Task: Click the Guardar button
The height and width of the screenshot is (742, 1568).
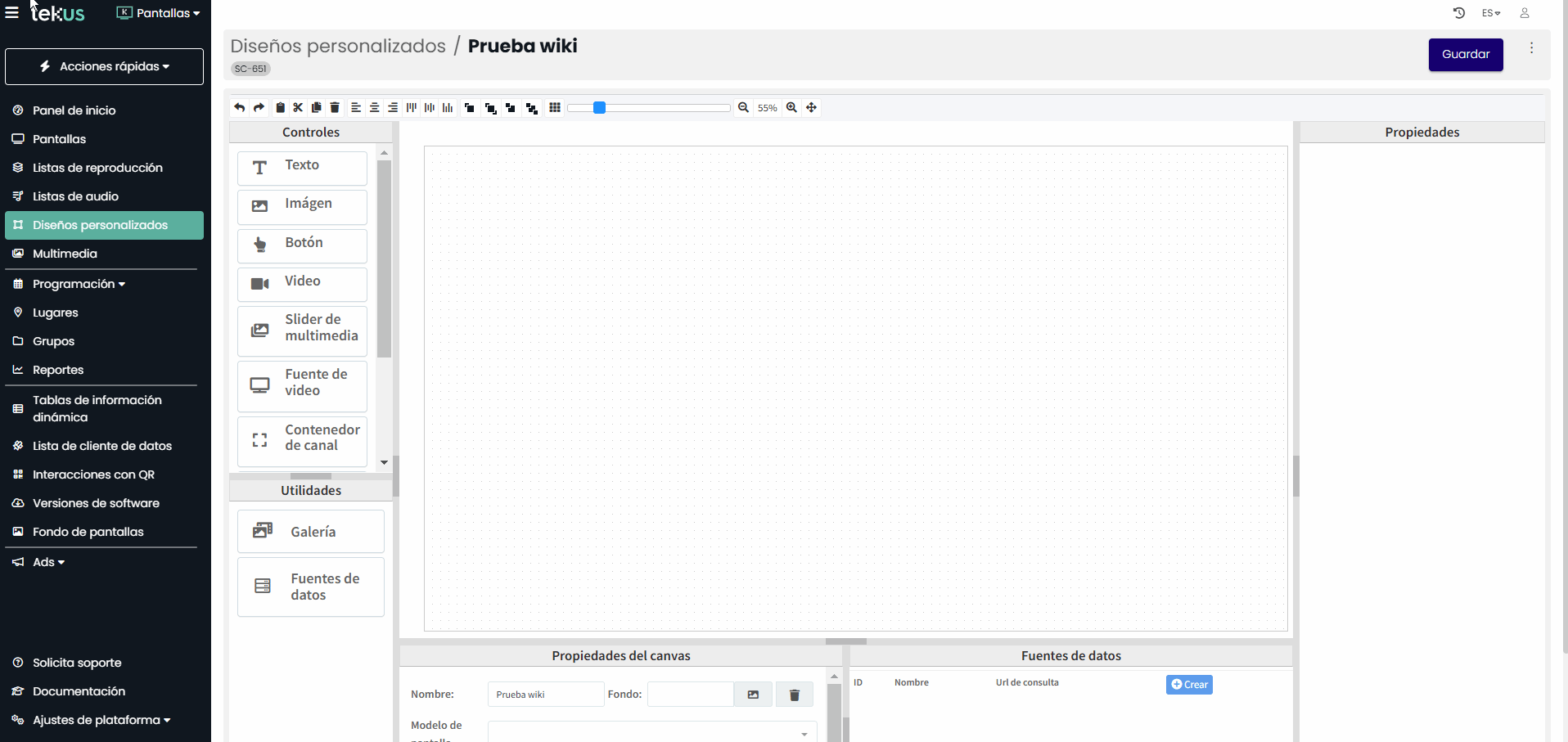Action: [1465, 54]
